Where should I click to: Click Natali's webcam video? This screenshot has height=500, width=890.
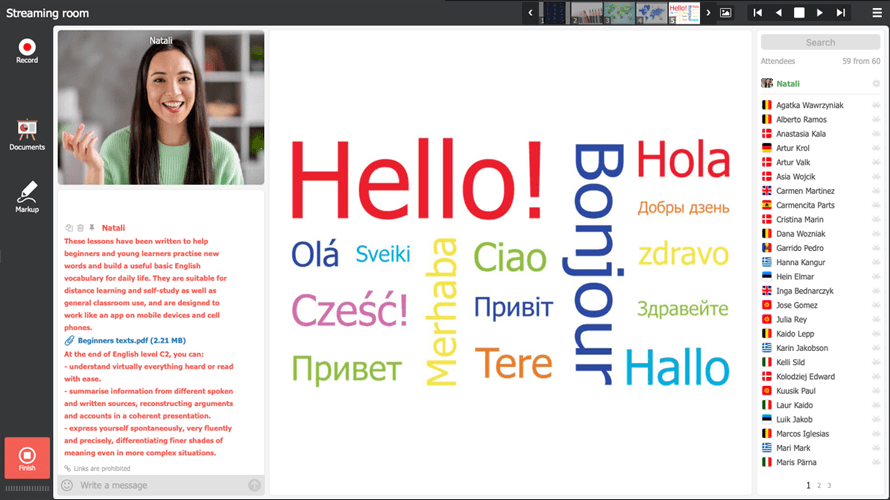(161, 107)
